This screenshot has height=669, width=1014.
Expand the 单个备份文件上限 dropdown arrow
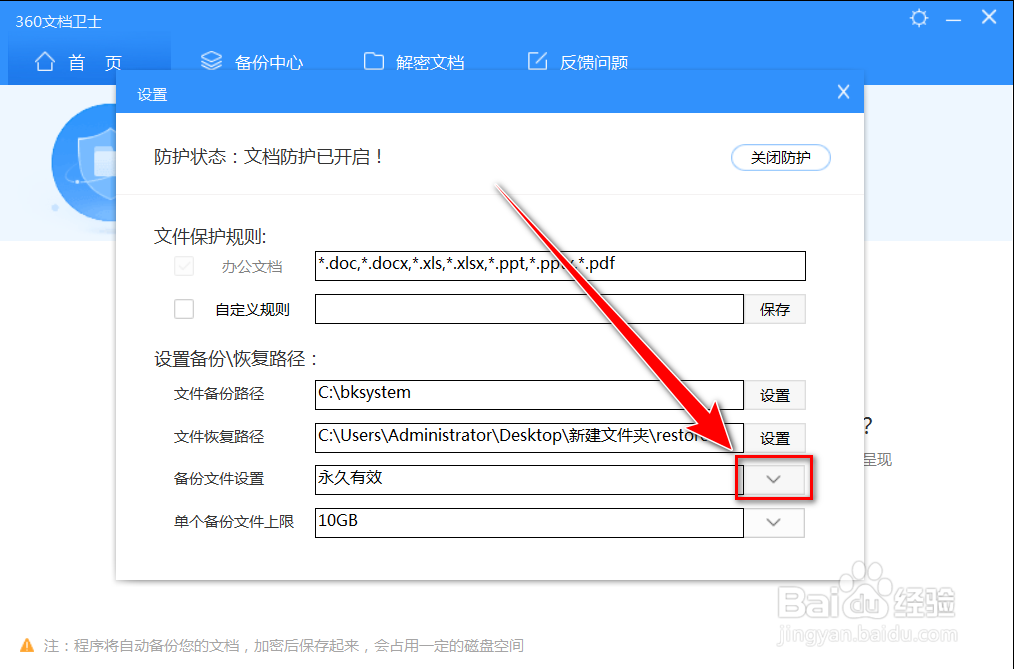pyautogui.click(x=773, y=522)
